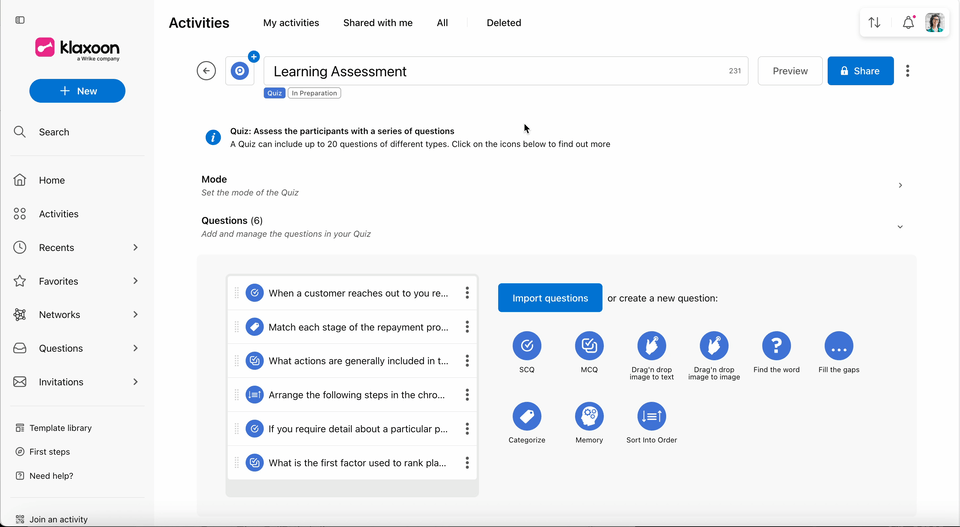This screenshot has height=527, width=960.
Task: Expand the Mode section chevron
Action: pyautogui.click(x=900, y=185)
